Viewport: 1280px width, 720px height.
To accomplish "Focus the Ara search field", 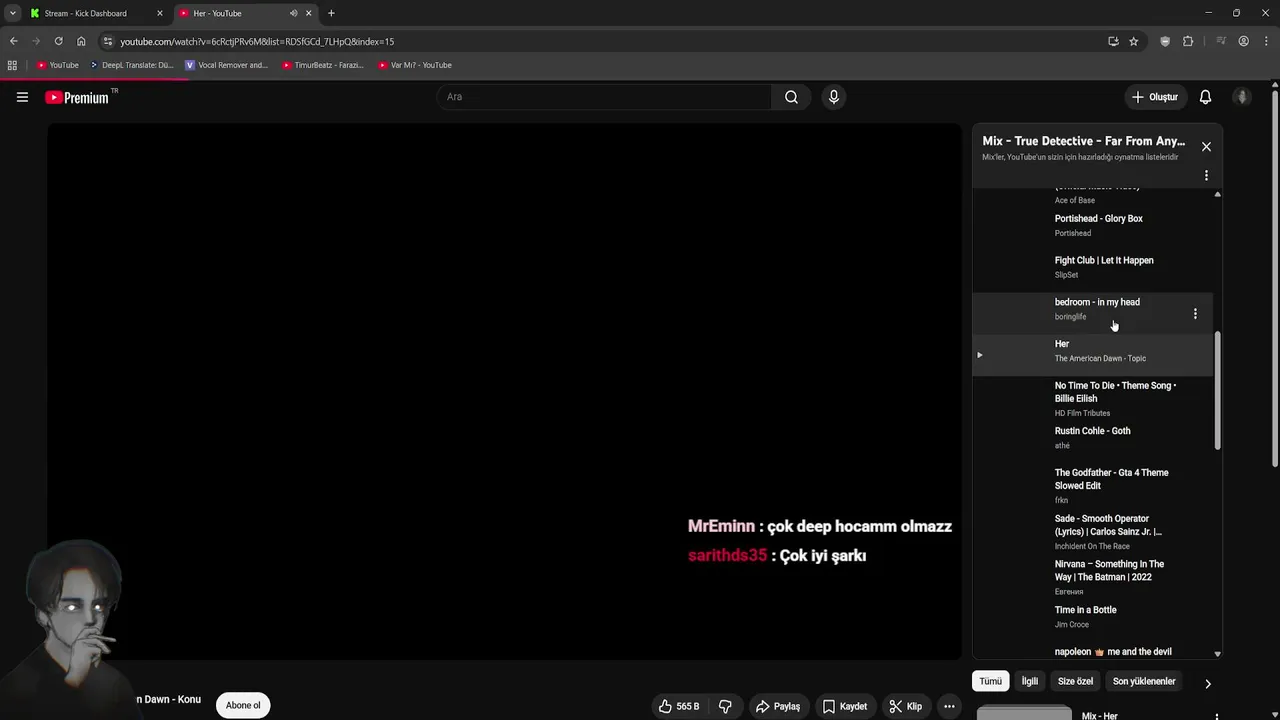I will click(x=605, y=97).
